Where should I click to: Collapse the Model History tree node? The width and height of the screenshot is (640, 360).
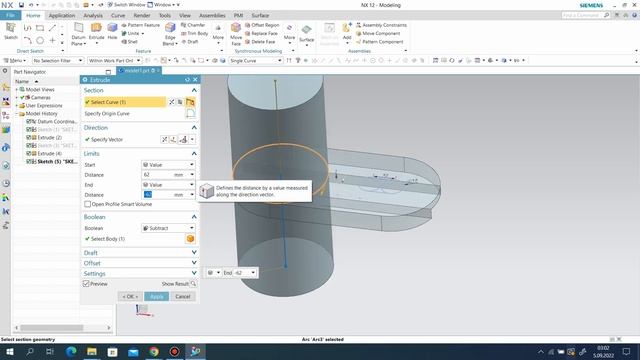[17, 114]
